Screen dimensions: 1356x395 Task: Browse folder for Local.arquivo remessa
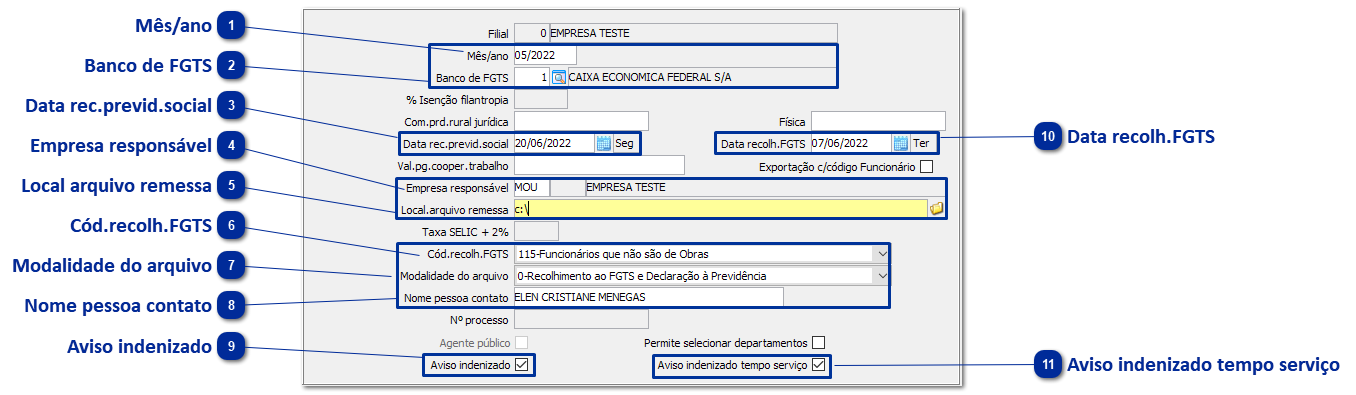[x=937, y=208]
